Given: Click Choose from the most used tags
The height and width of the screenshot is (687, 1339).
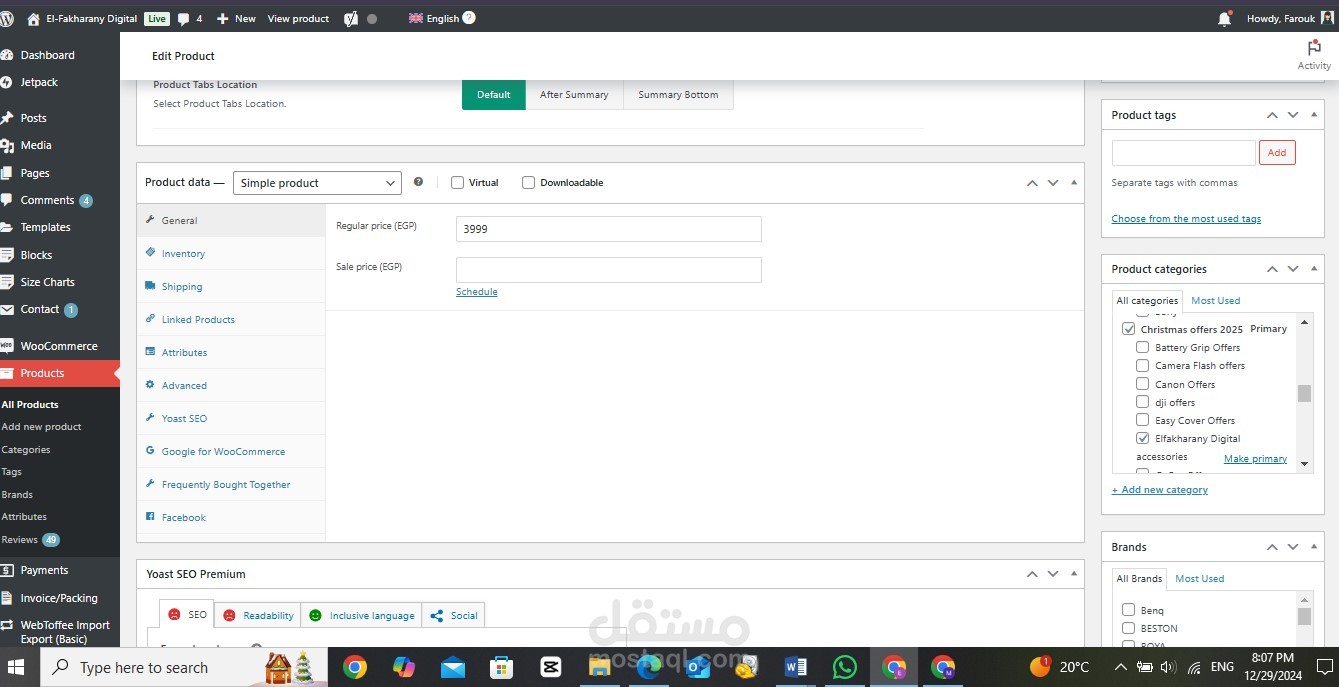Looking at the screenshot, I should [x=1186, y=219].
